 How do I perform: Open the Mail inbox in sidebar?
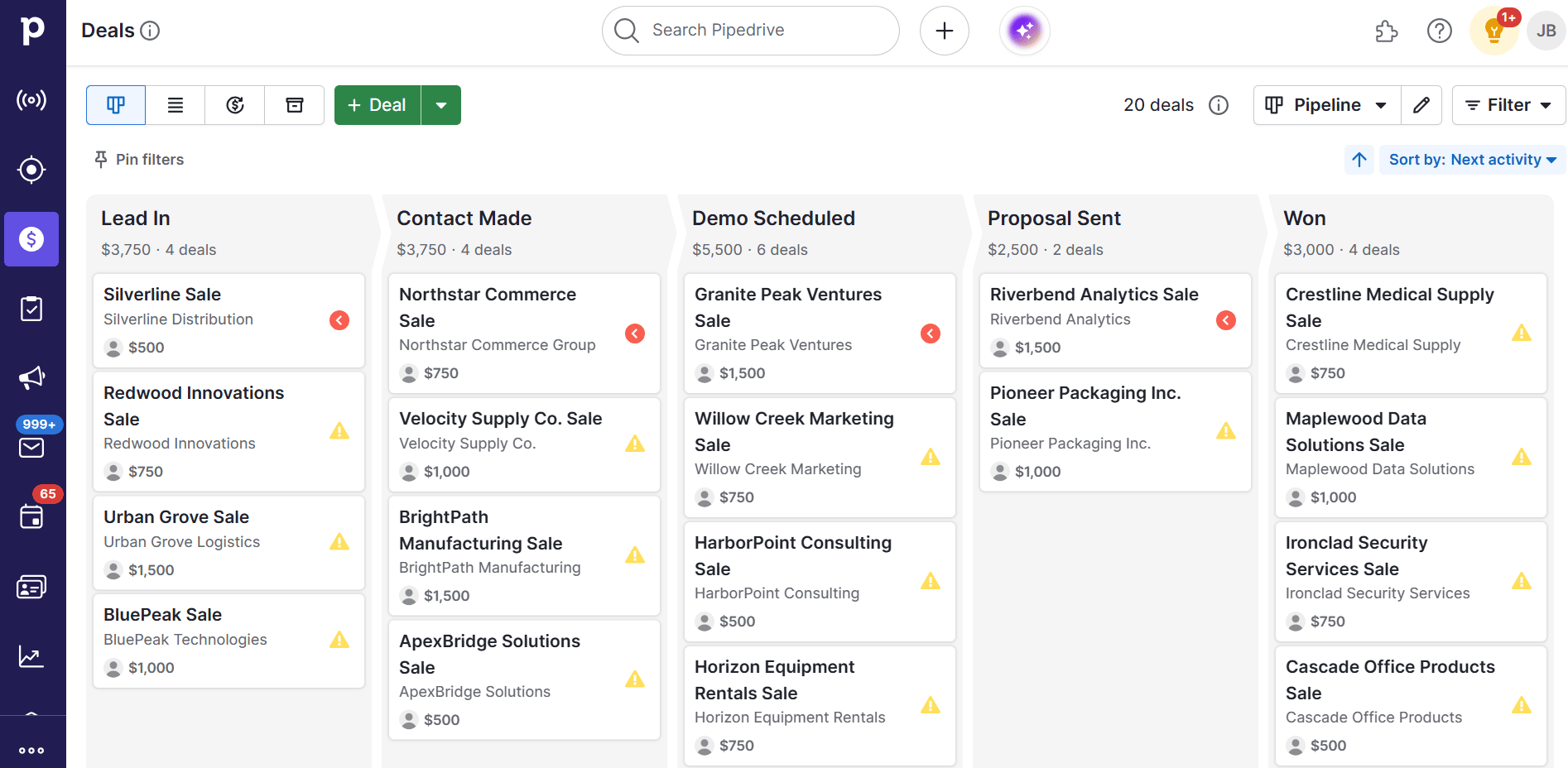click(x=31, y=448)
